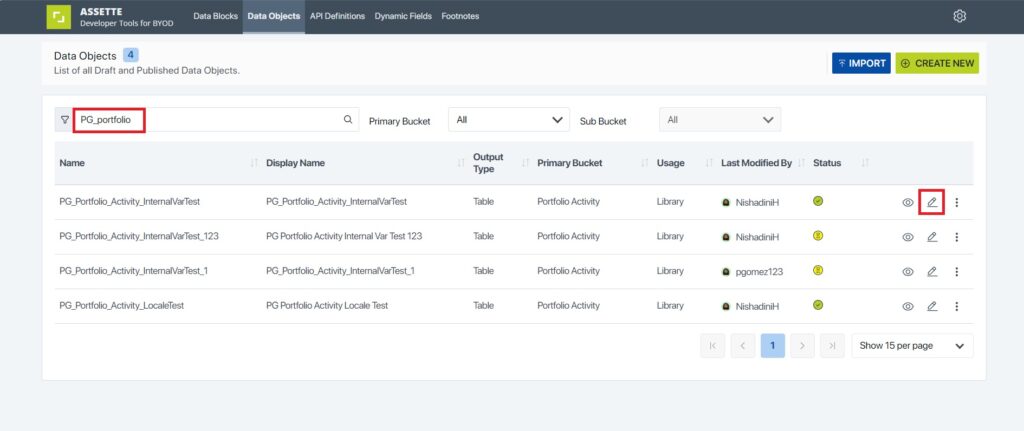The image size is (1024, 431).
Task: Go to the next page of results
Action: click(803, 346)
